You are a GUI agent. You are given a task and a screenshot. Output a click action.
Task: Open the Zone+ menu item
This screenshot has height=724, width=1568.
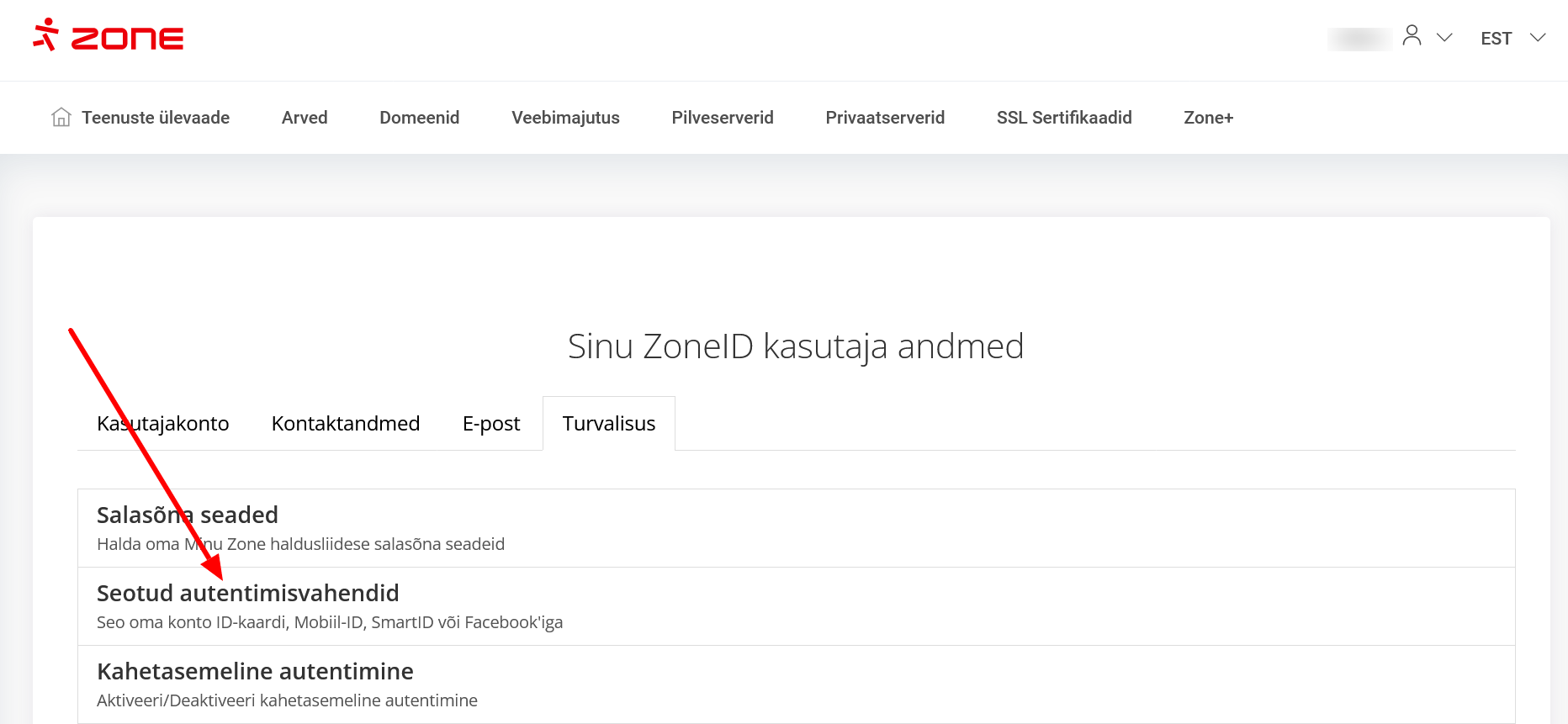point(1208,118)
